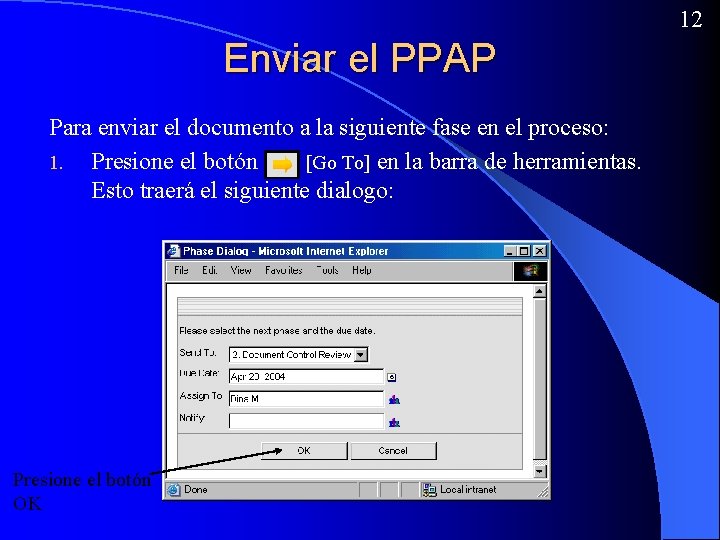This screenshot has height=540, width=720.
Task: Open the address book icon beside Assign To
Action: [x=394, y=399]
